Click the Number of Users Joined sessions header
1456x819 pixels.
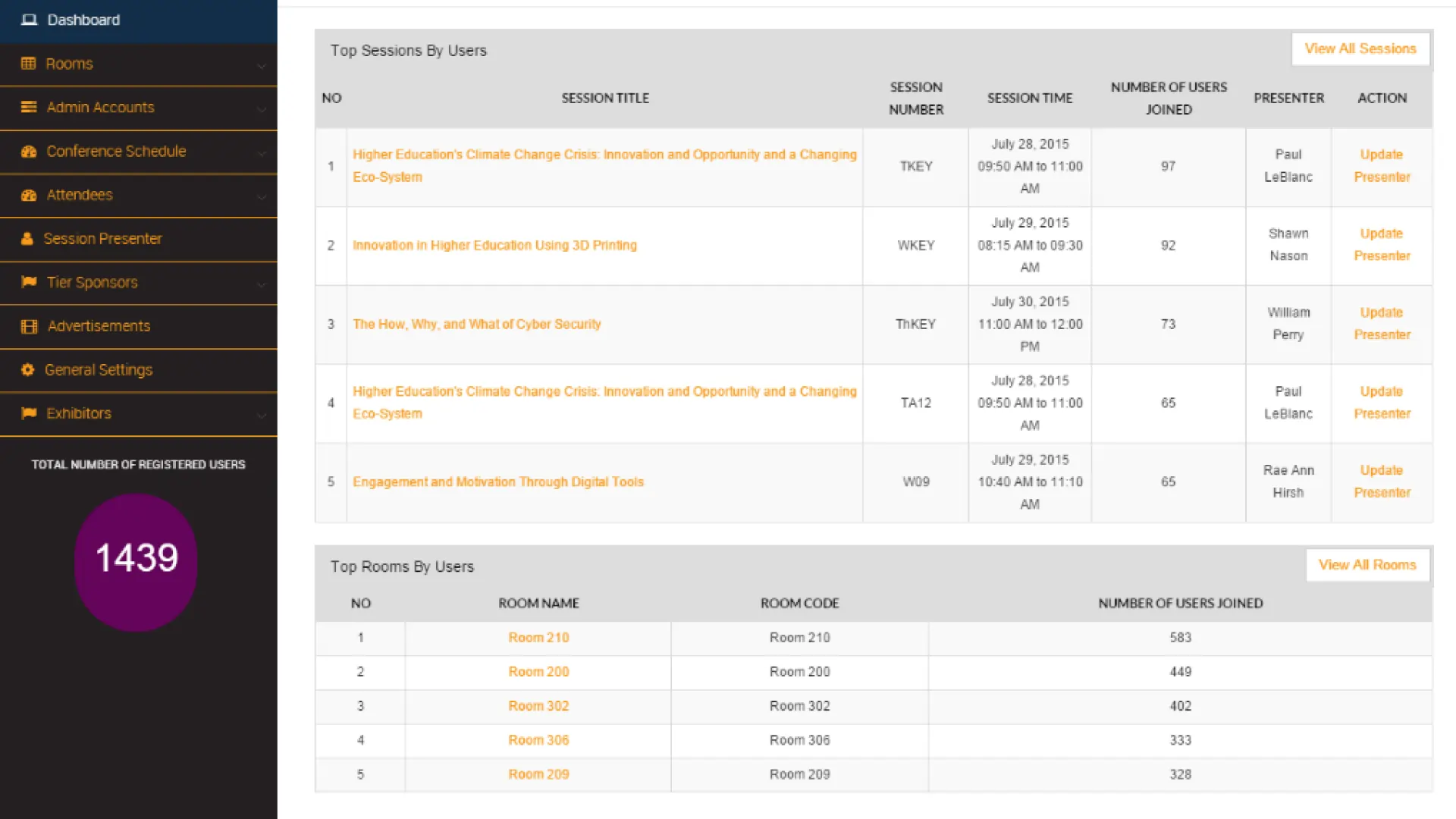1169,98
